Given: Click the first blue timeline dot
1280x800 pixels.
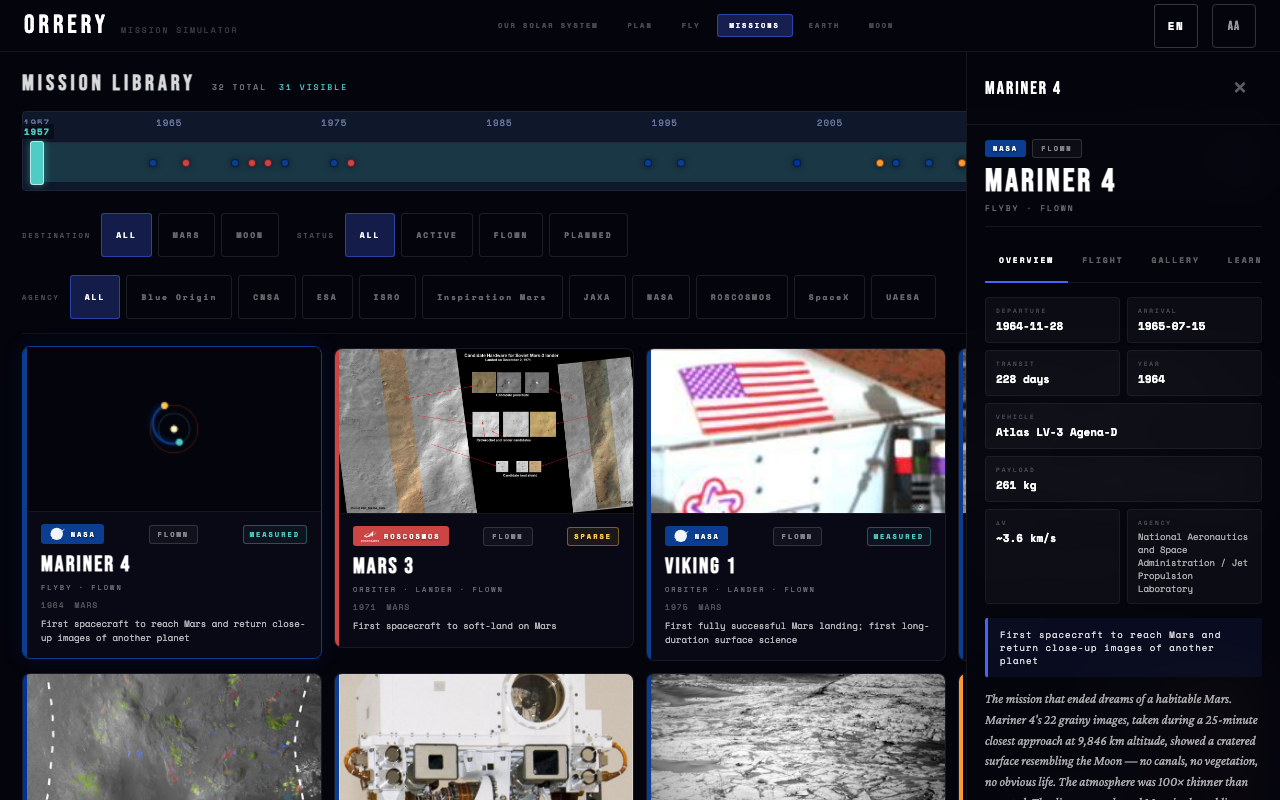Looking at the screenshot, I should coord(153,163).
